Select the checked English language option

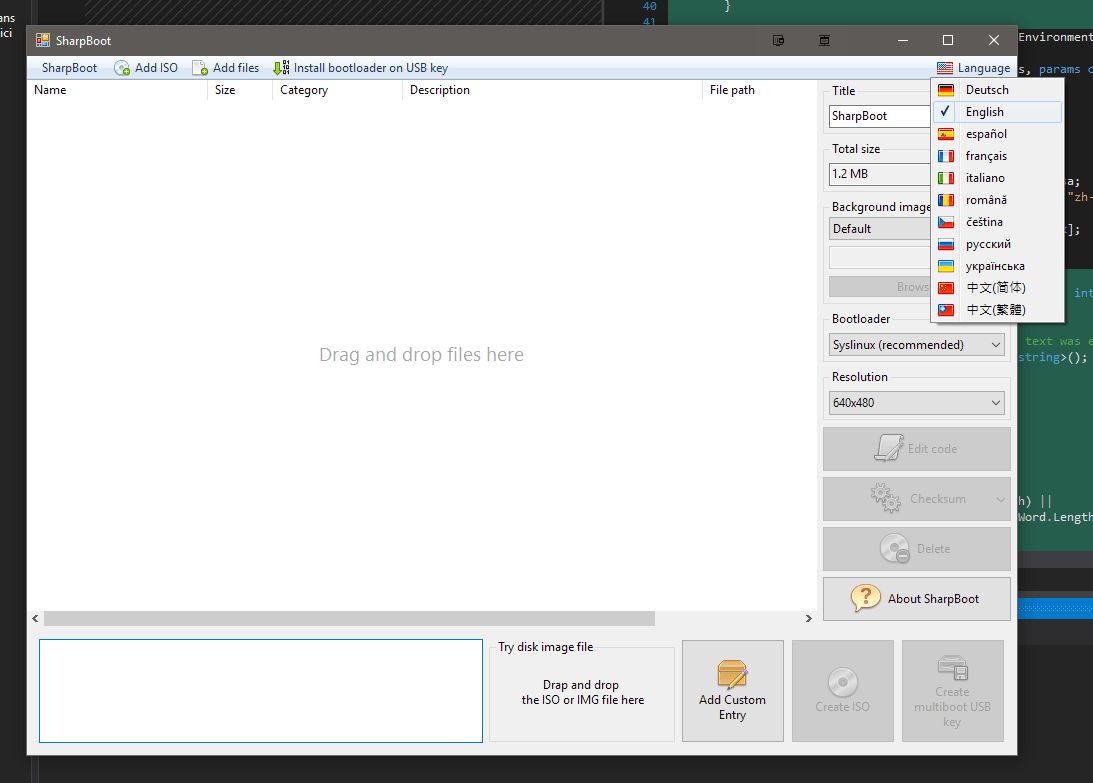click(x=984, y=112)
